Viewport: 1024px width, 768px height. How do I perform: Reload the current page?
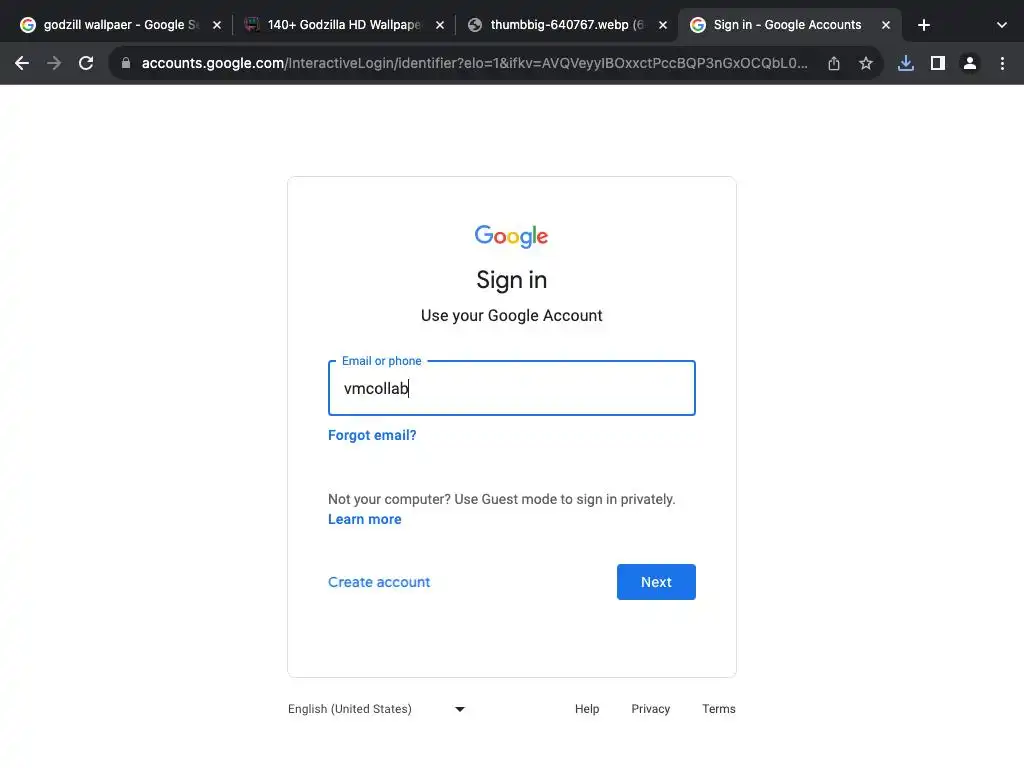coord(86,63)
